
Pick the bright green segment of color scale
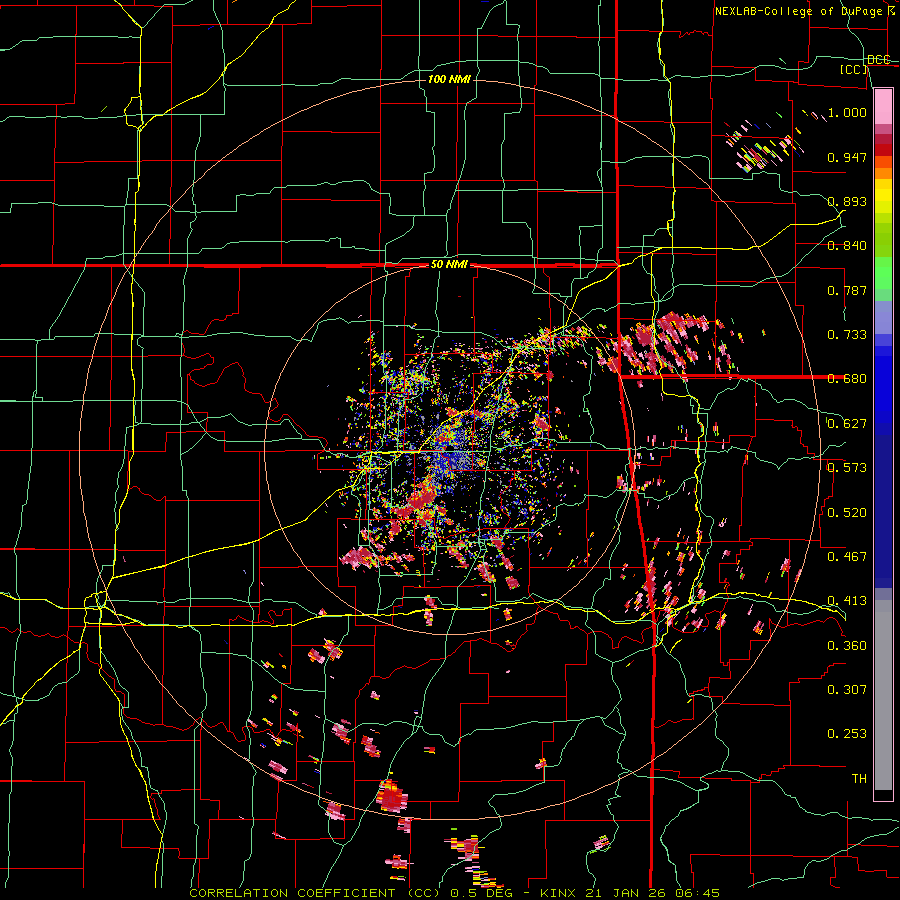click(x=883, y=274)
